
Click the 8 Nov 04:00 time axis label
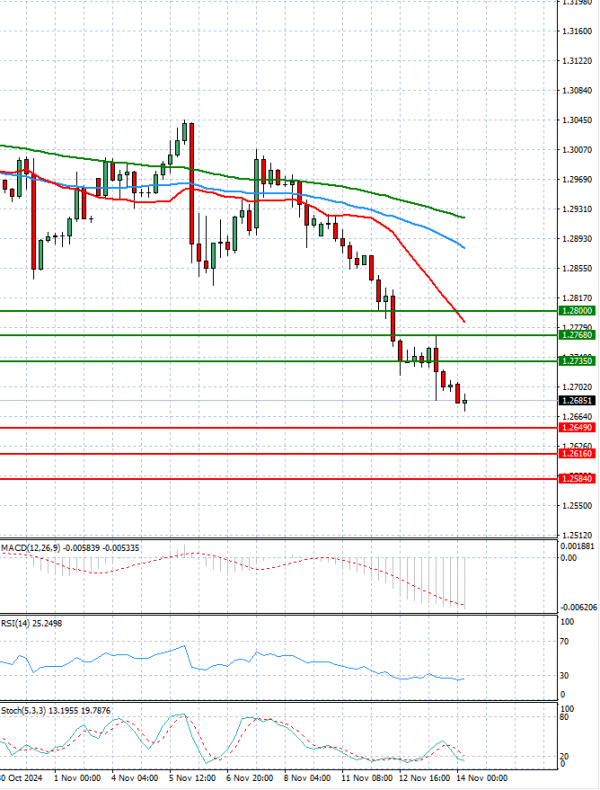point(307,778)
